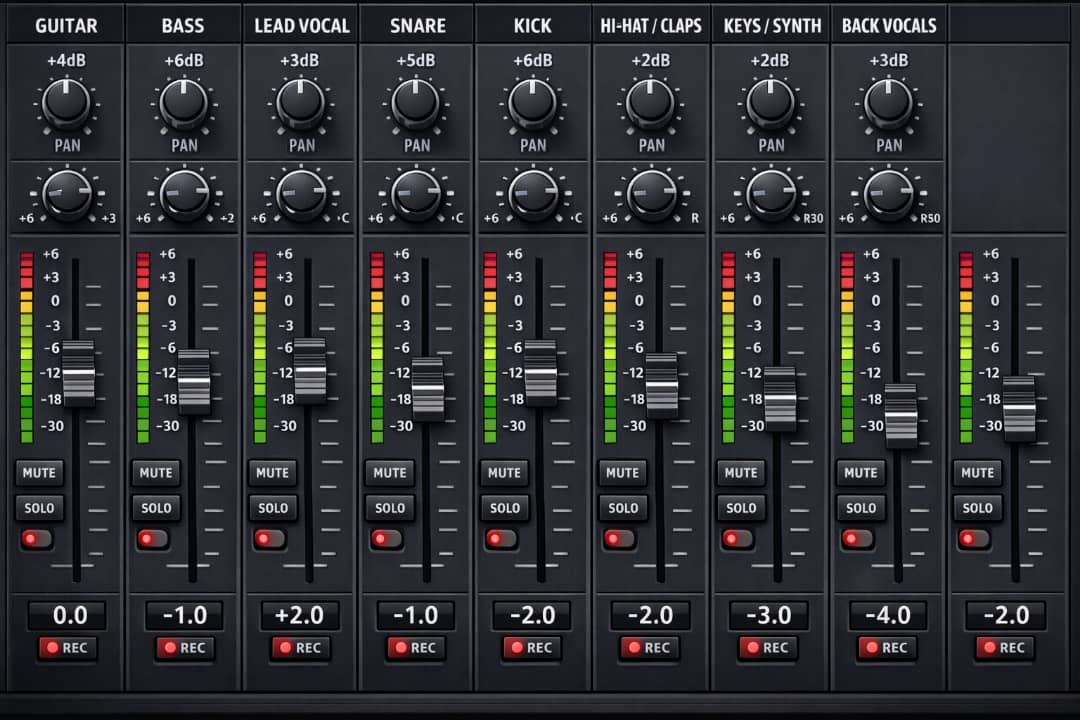Mute the Snare channel
Image resolution: width=1080 pixels, height=720 pixels.
389,473
